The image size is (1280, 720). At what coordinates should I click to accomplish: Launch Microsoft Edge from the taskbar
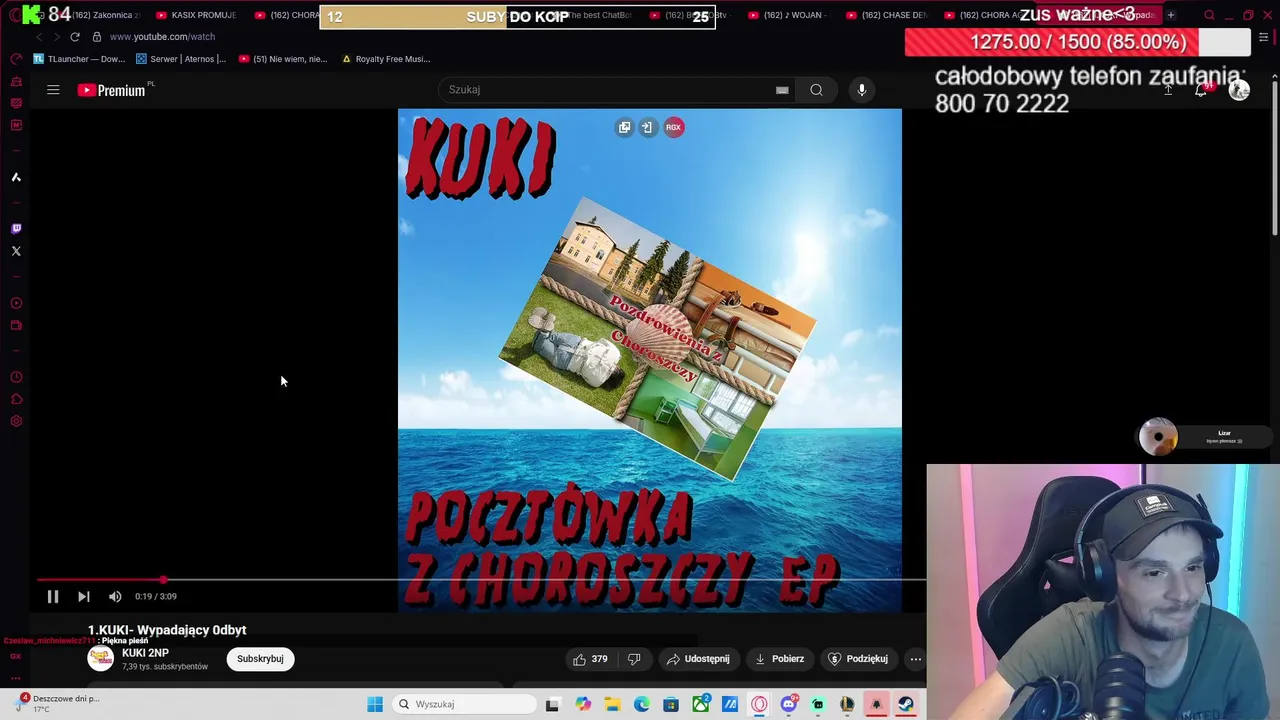click(x=641, y=704)
